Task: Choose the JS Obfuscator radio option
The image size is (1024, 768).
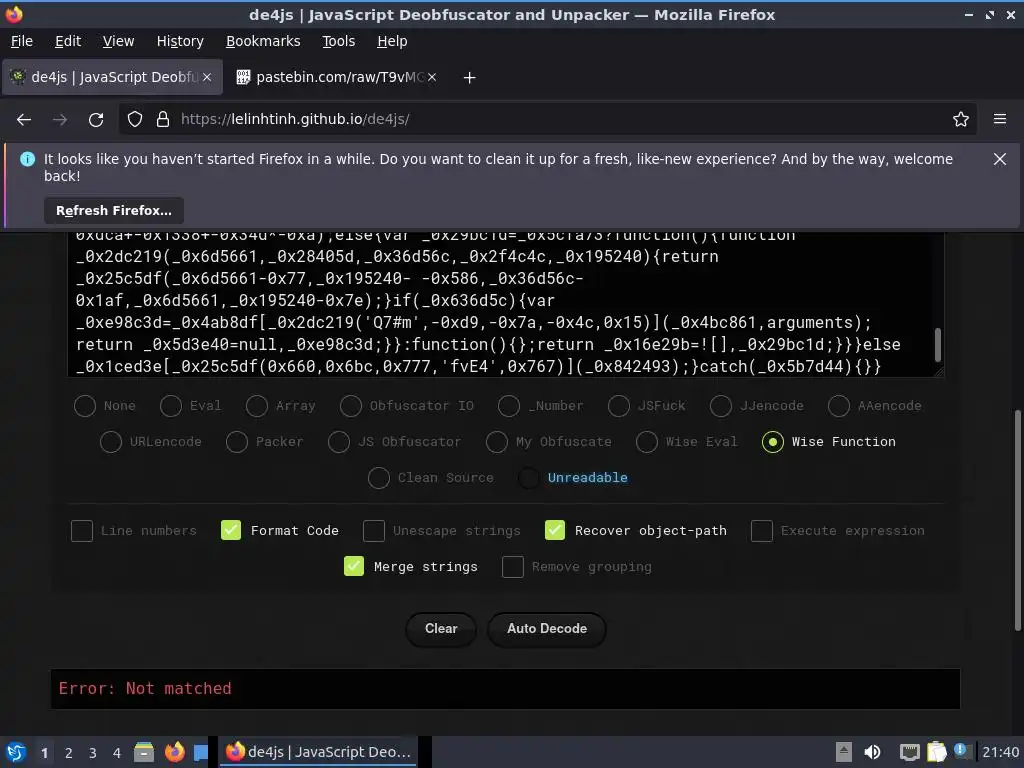Action: (x=339, y=441)
